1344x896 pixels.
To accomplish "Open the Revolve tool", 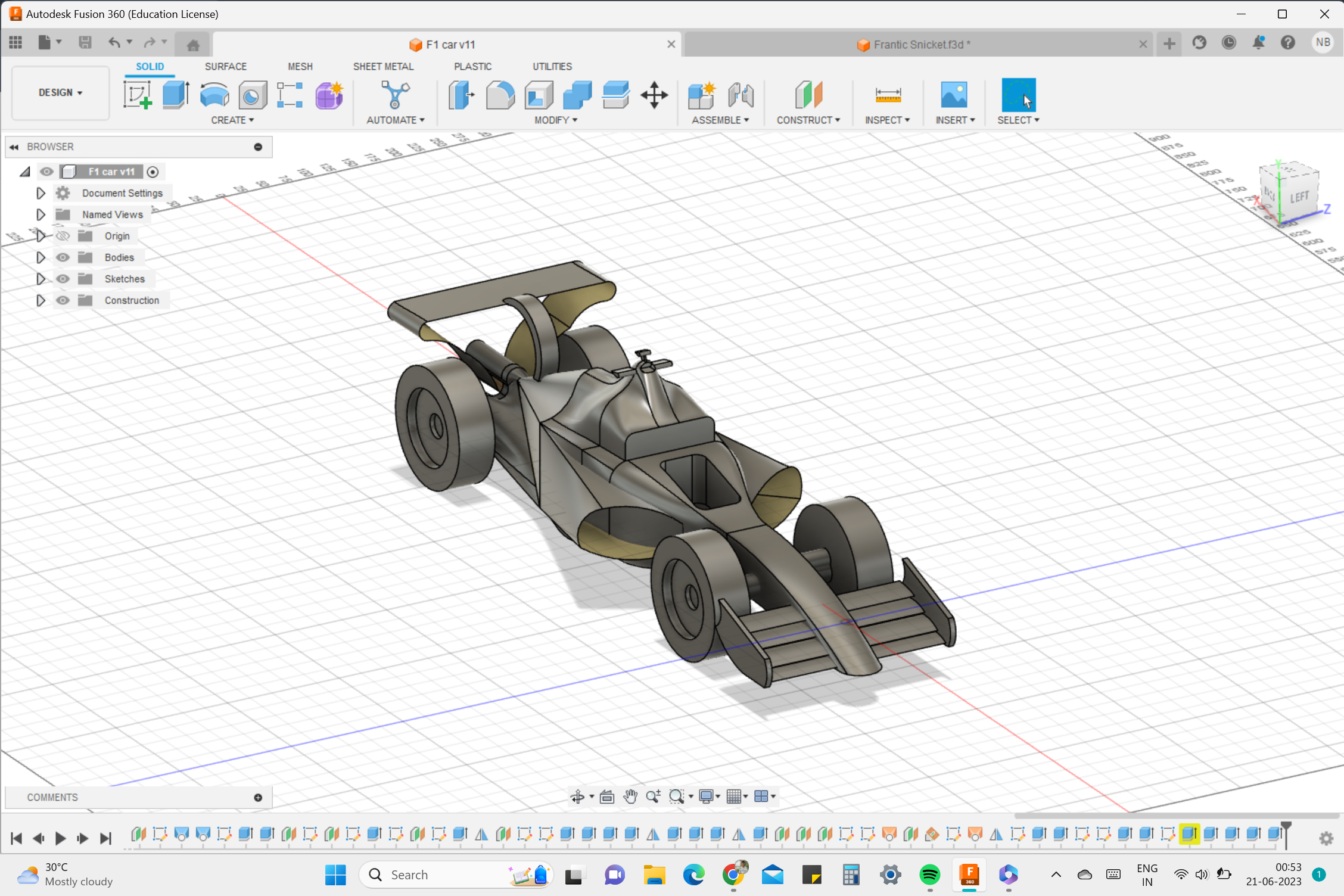I will pos(214,94).
